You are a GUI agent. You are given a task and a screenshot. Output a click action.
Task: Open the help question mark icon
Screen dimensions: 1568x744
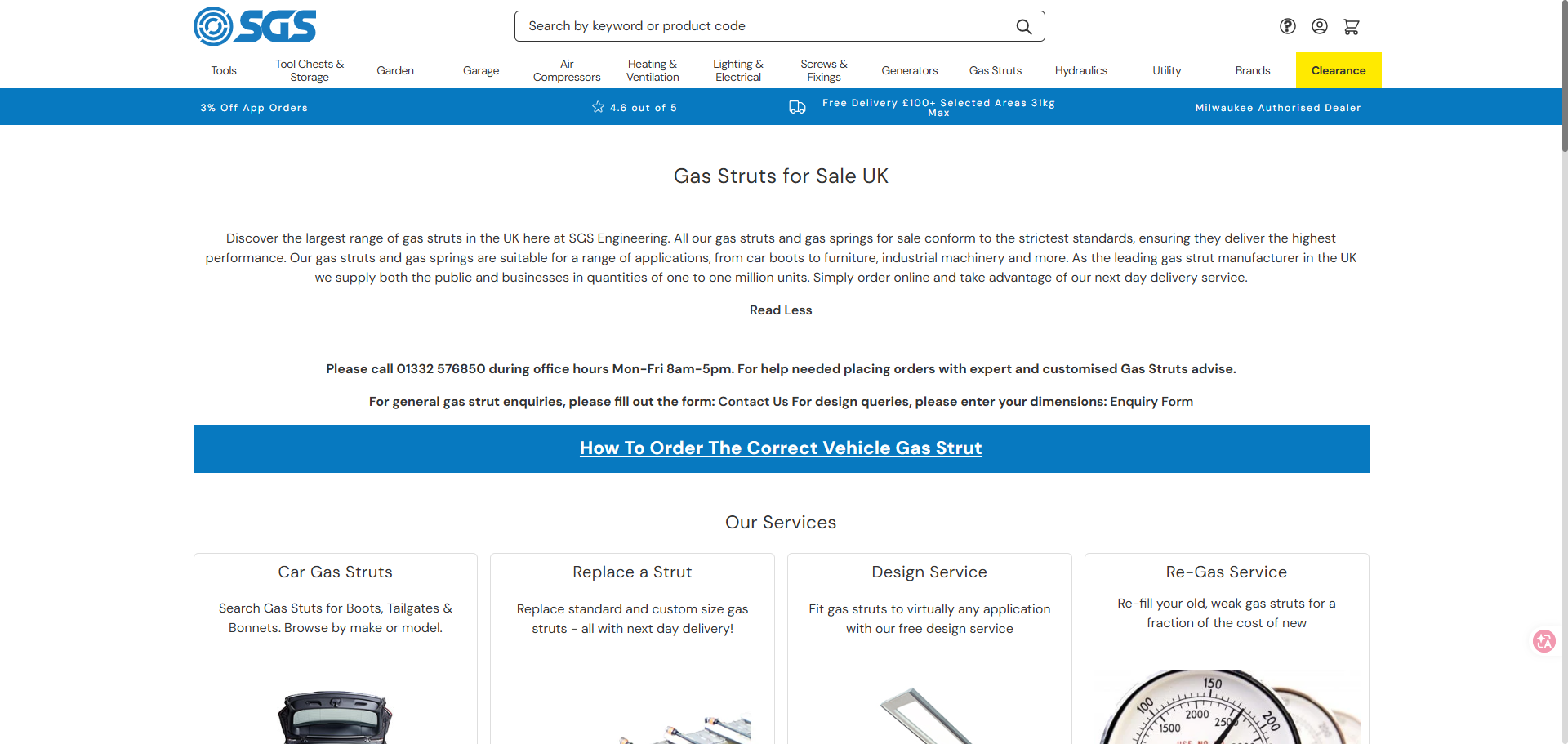pyautogui.click(x=1288, y=26)
